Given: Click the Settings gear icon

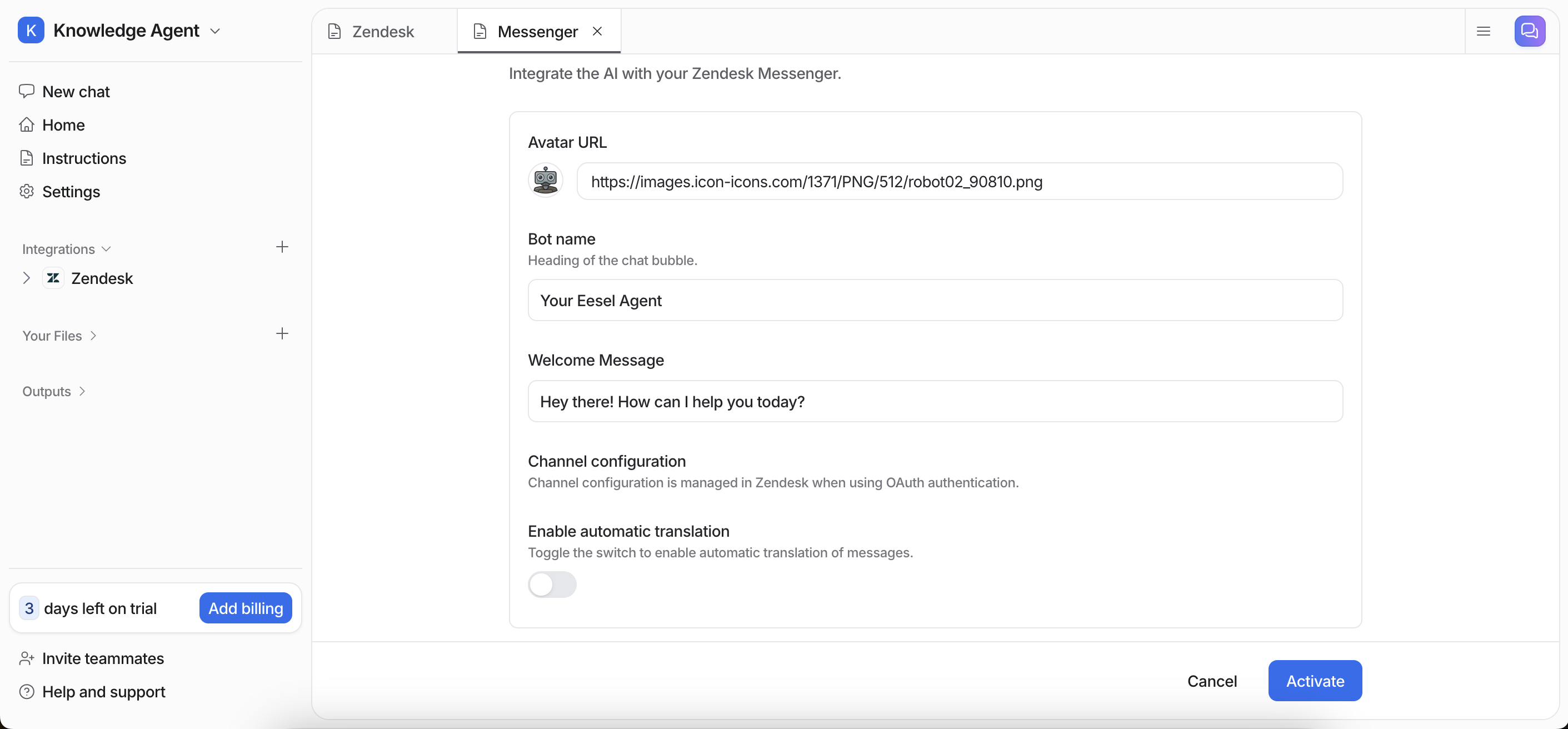Looking at the screenshot, I should [27, 192].
